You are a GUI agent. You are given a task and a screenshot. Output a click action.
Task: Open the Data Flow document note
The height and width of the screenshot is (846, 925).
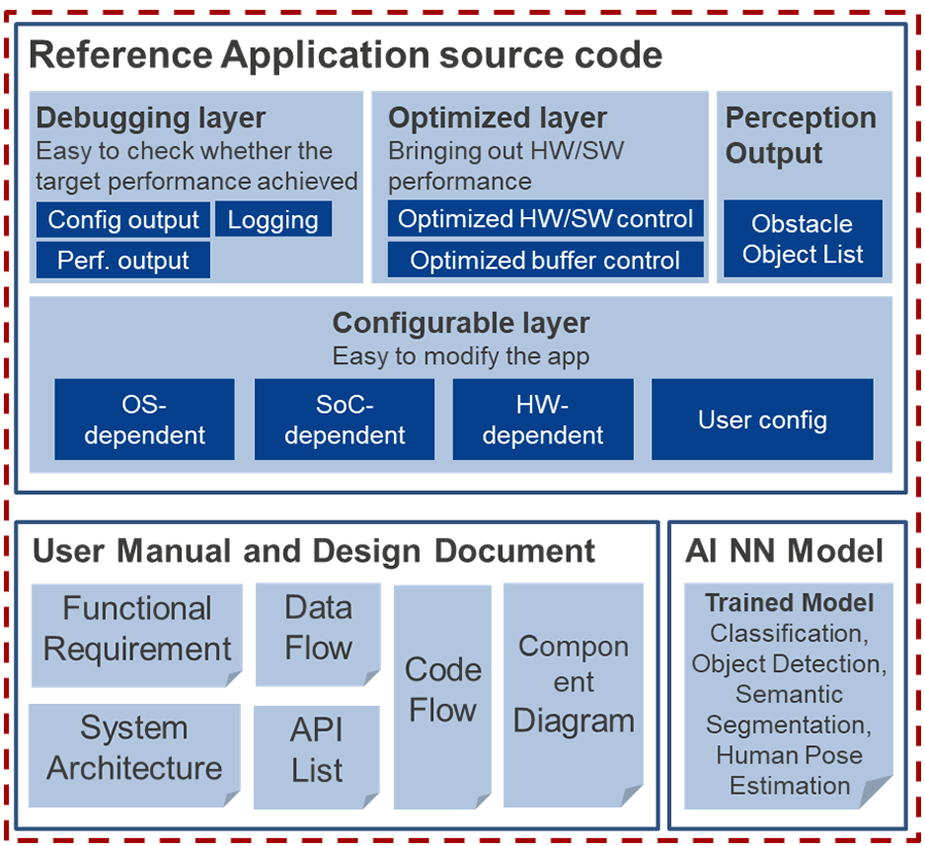tap(317, 629)
